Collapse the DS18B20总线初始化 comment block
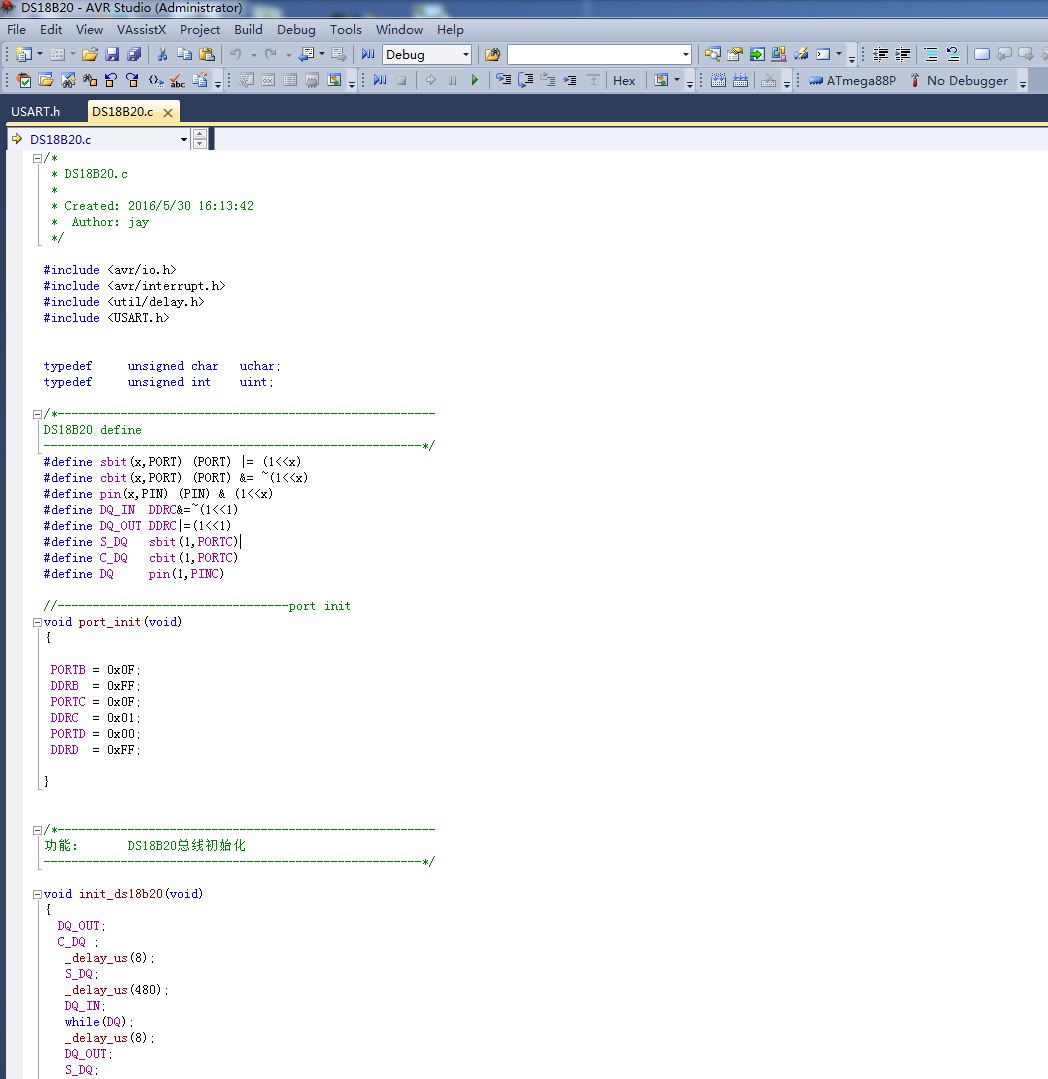 [x=37, y=831]
